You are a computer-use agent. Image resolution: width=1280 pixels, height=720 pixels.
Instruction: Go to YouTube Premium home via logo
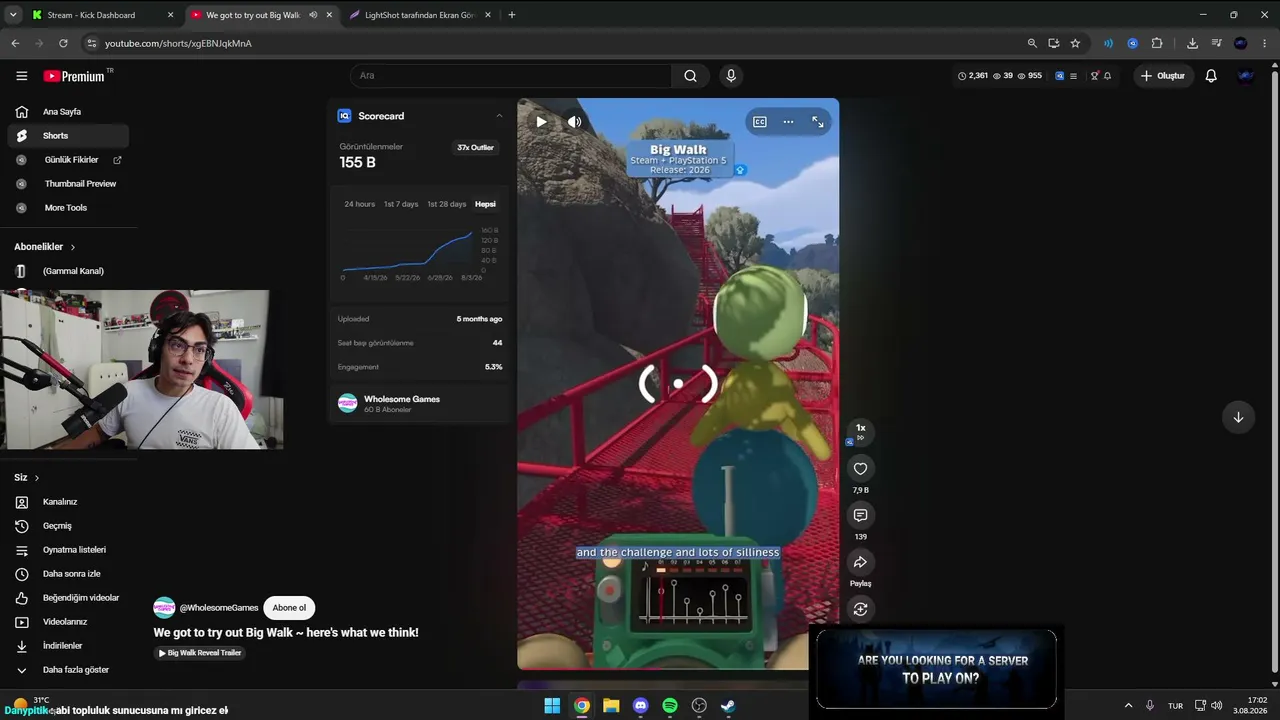74,76
